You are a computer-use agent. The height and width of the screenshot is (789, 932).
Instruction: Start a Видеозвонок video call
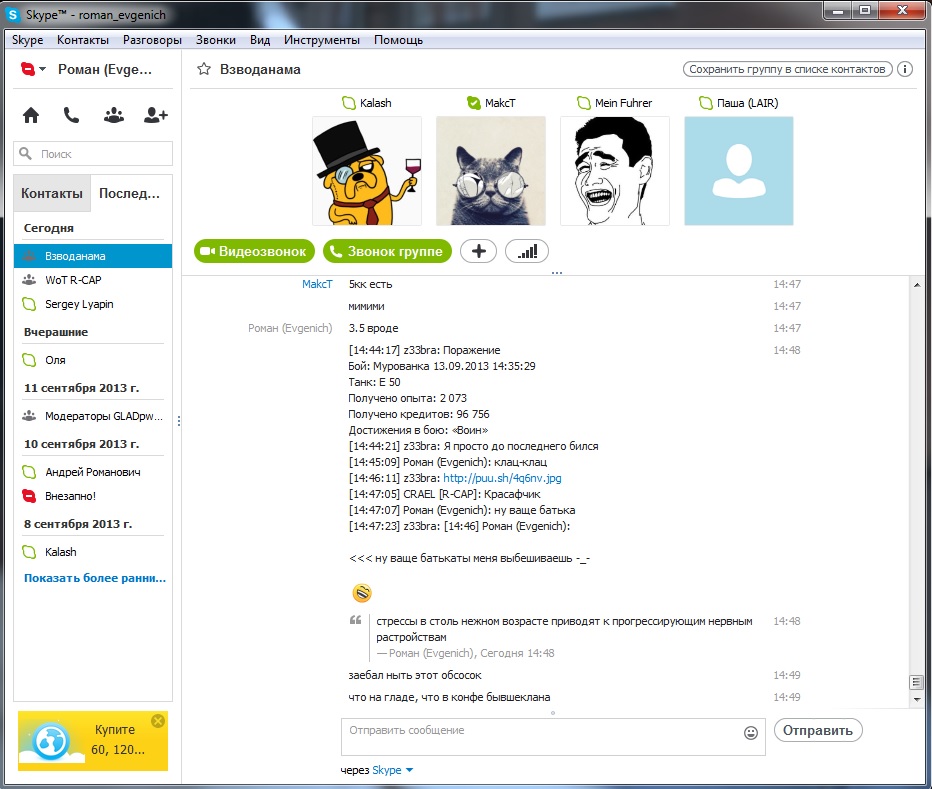tap(255, 251)
